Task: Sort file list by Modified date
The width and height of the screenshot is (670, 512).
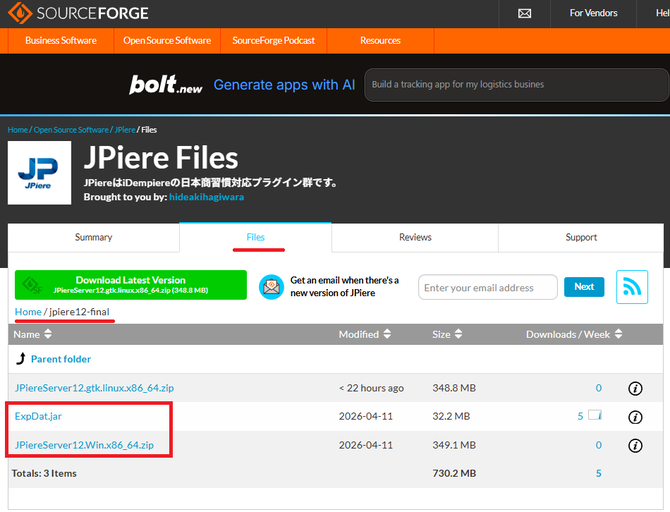Action: pos(364,334)
